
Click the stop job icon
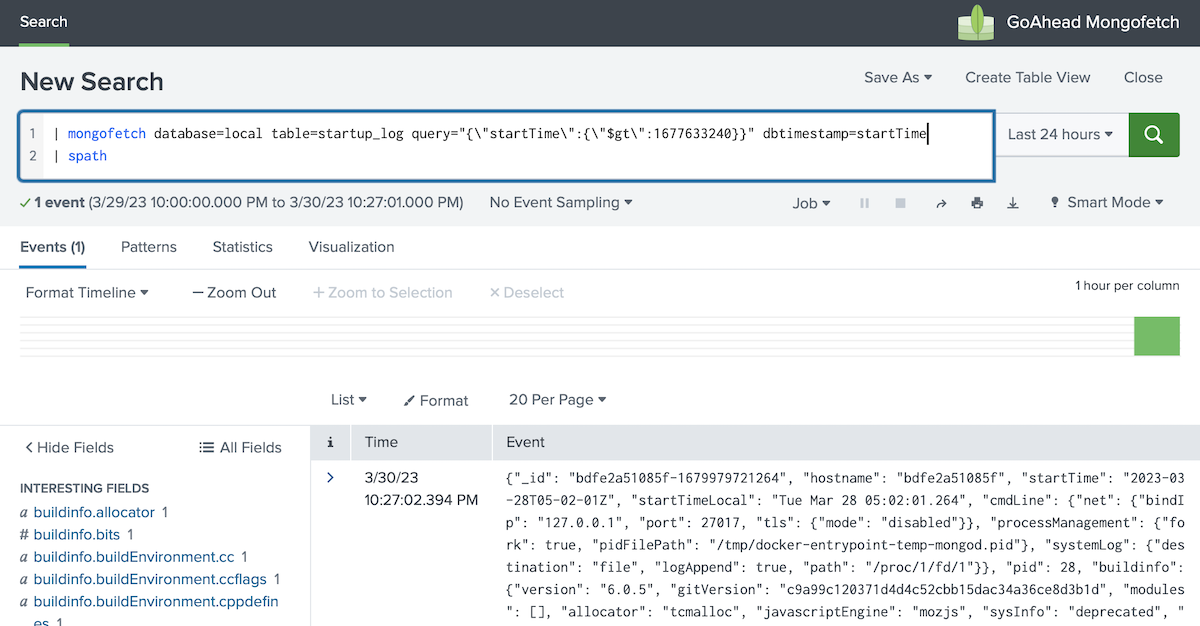tap(901, 203)
